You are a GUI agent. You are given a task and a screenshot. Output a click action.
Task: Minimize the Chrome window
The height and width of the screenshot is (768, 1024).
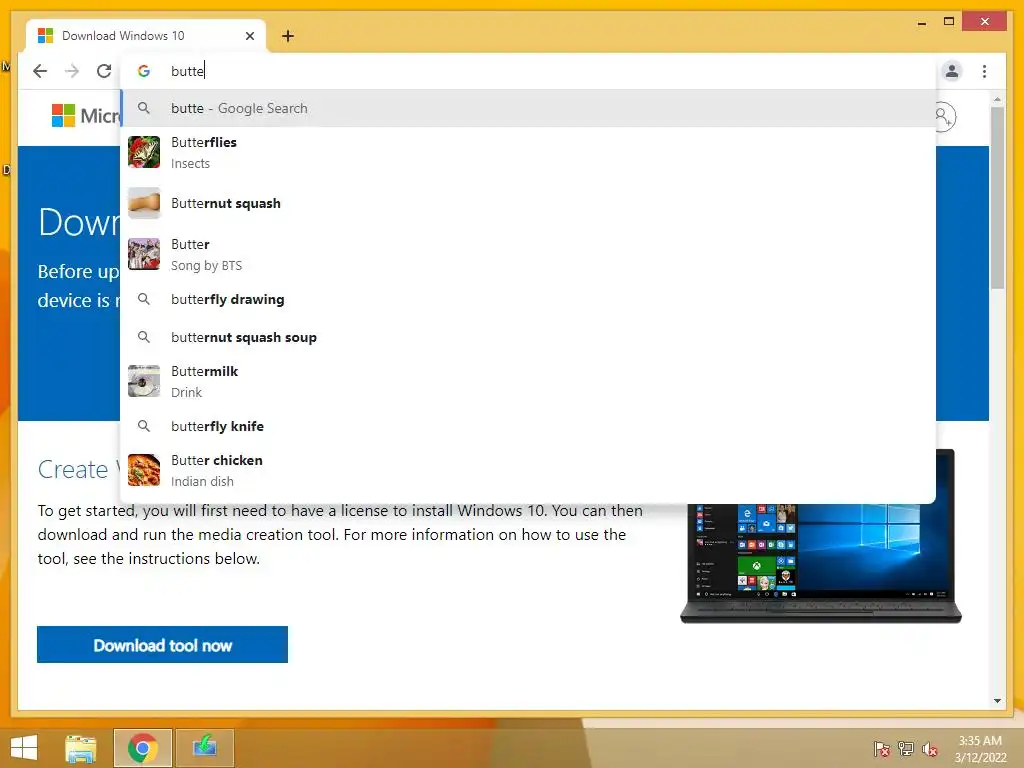(x=922, y=23)
